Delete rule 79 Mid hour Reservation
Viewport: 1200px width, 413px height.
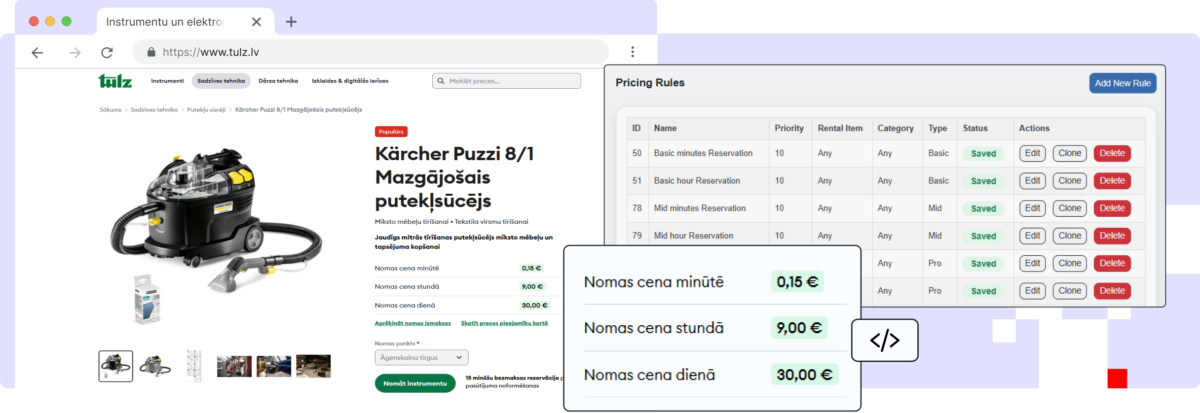pos(1112,236)
